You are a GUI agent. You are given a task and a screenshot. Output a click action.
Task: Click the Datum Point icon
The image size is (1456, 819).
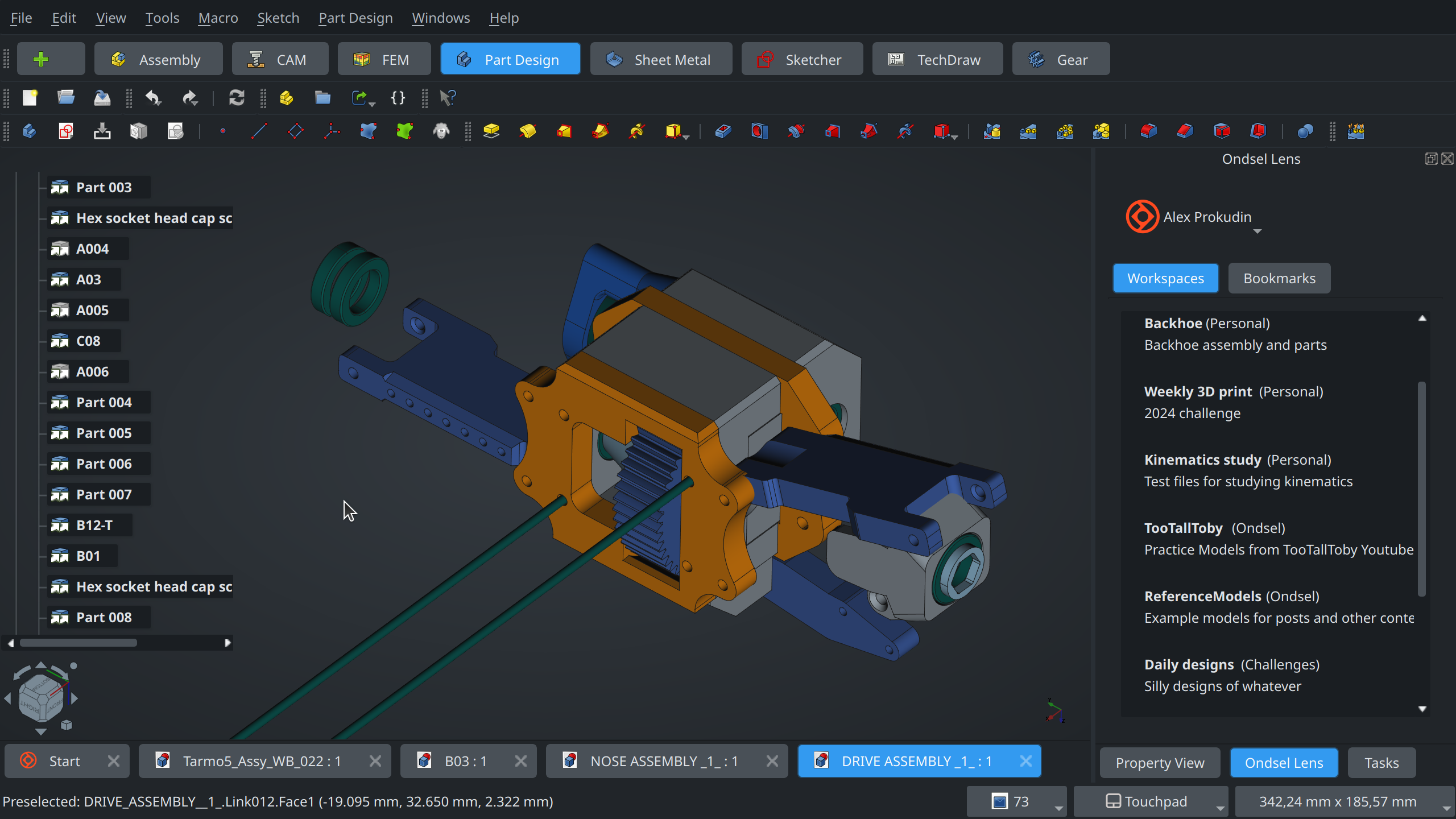tap(223, 131)
